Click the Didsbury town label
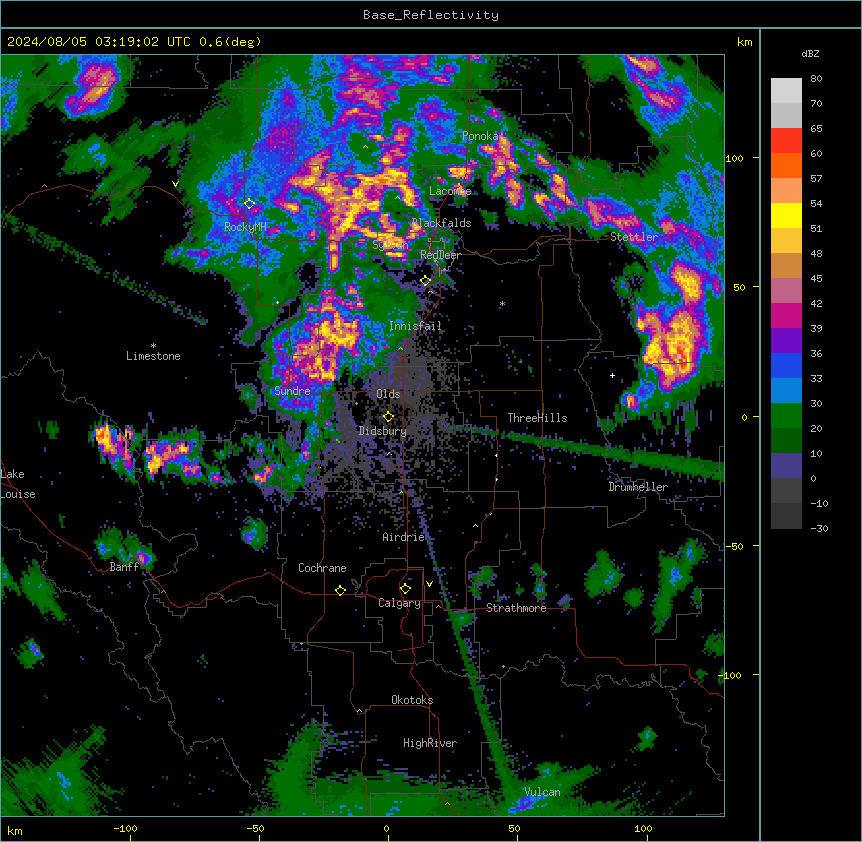 coord(383,431)
